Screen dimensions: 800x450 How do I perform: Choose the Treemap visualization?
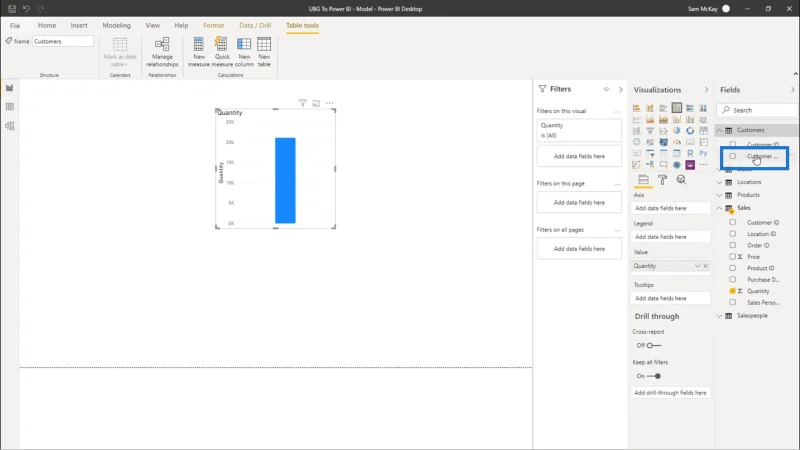pyautogui.click(x=704, y=131)
